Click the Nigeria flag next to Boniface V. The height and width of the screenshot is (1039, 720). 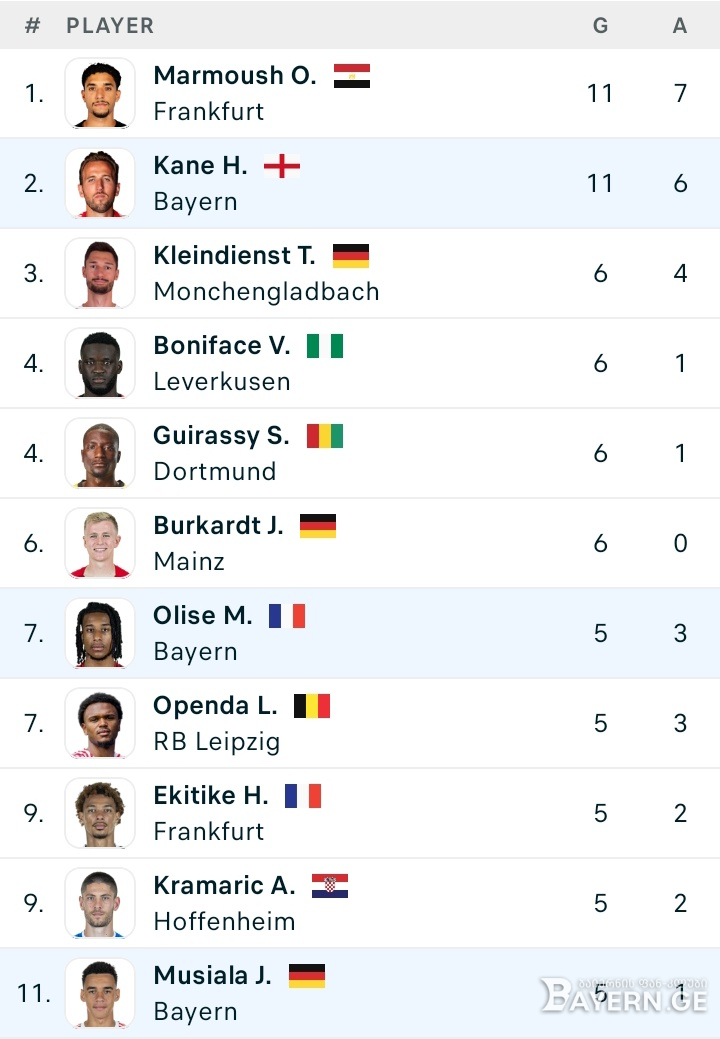[x=325, y=346]
